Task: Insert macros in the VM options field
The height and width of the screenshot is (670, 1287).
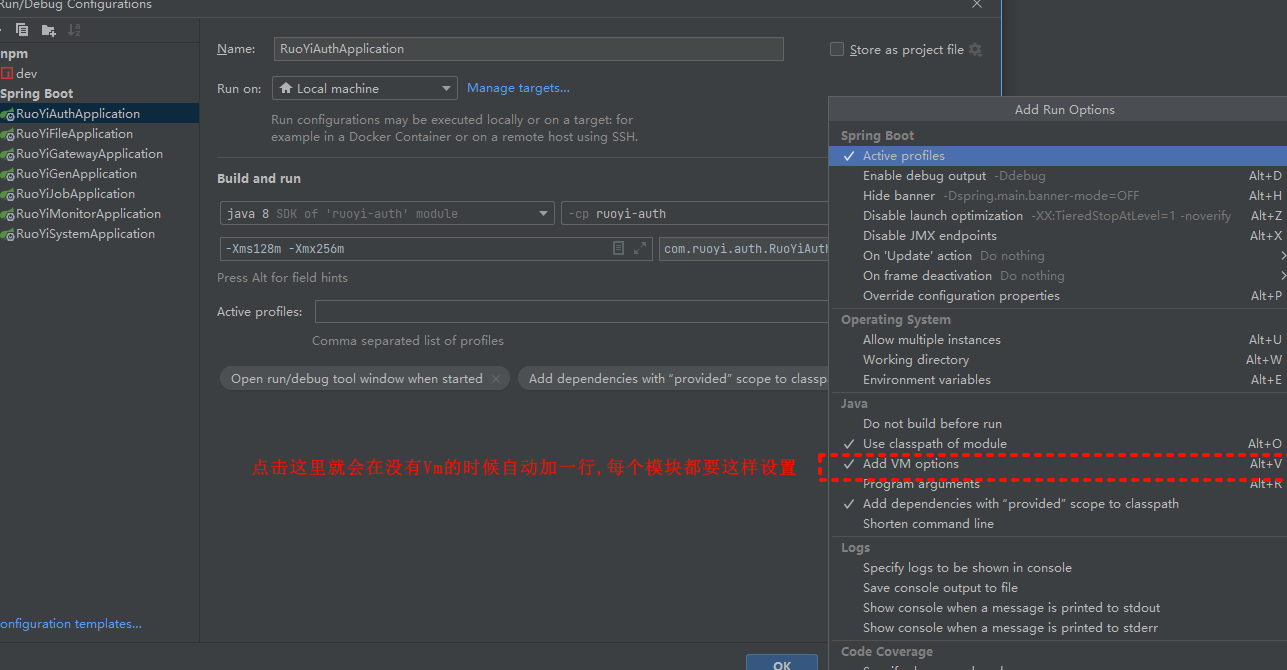Action: point(619,248)
